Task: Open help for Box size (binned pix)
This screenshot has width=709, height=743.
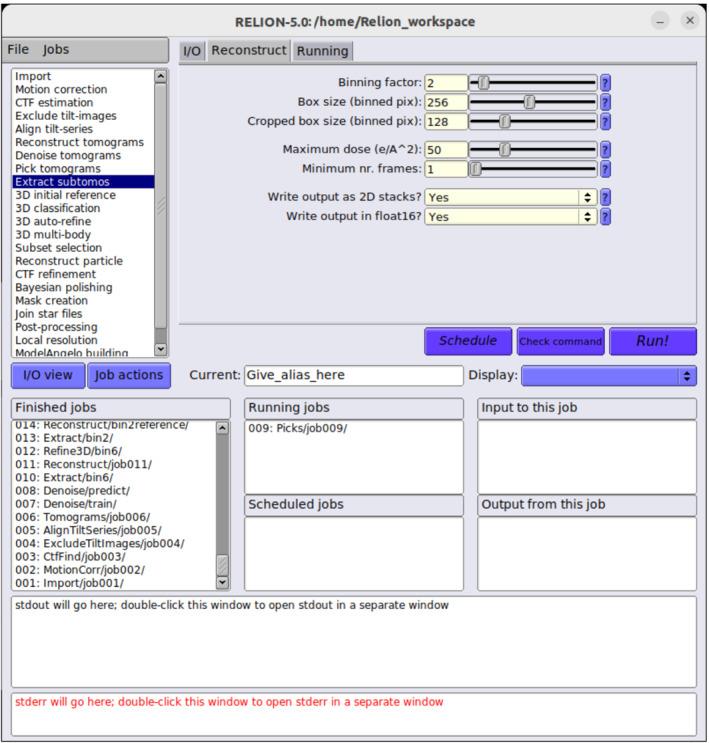Action: tap(605, 102)
